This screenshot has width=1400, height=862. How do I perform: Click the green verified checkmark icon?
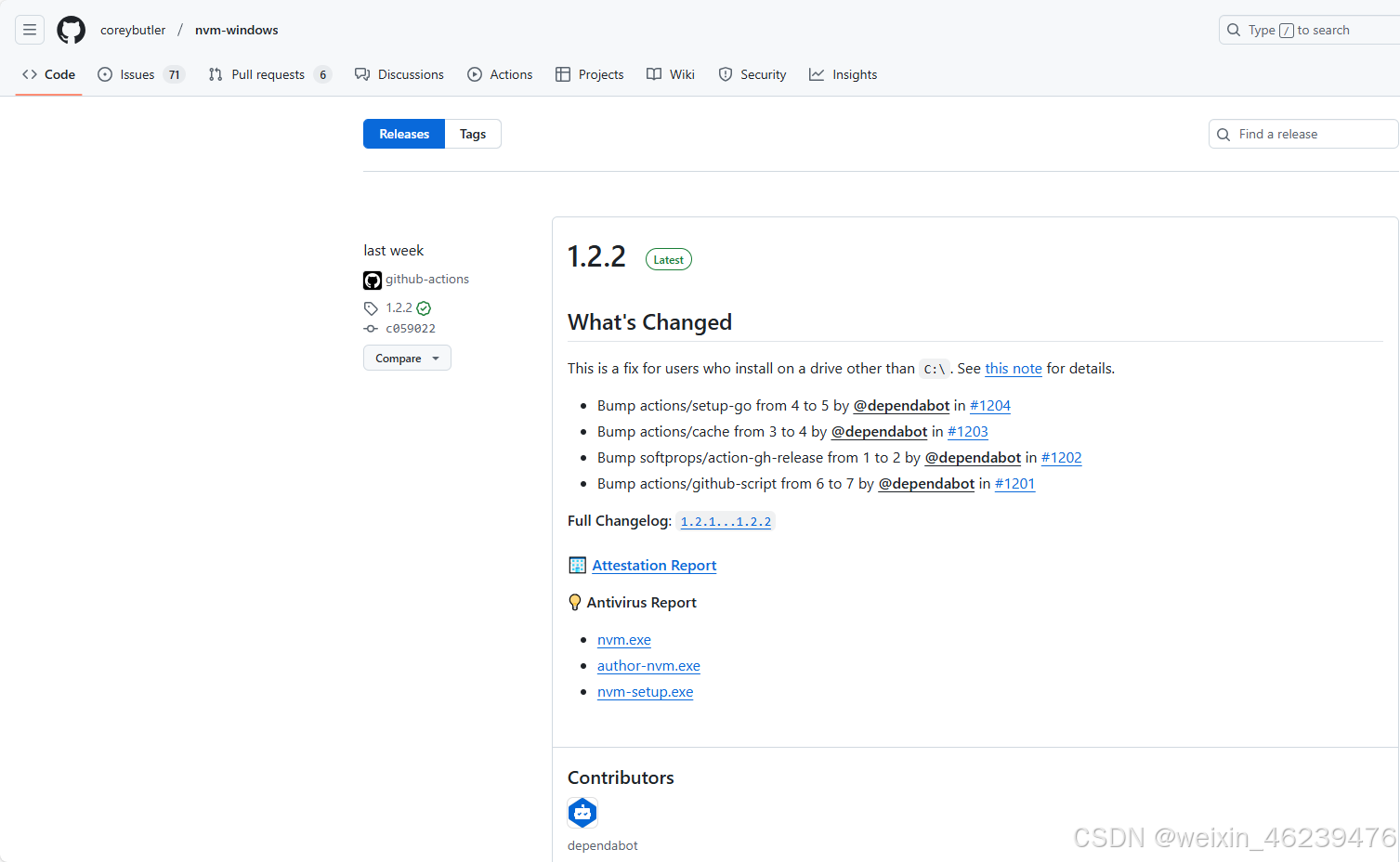tap(424, 308)
